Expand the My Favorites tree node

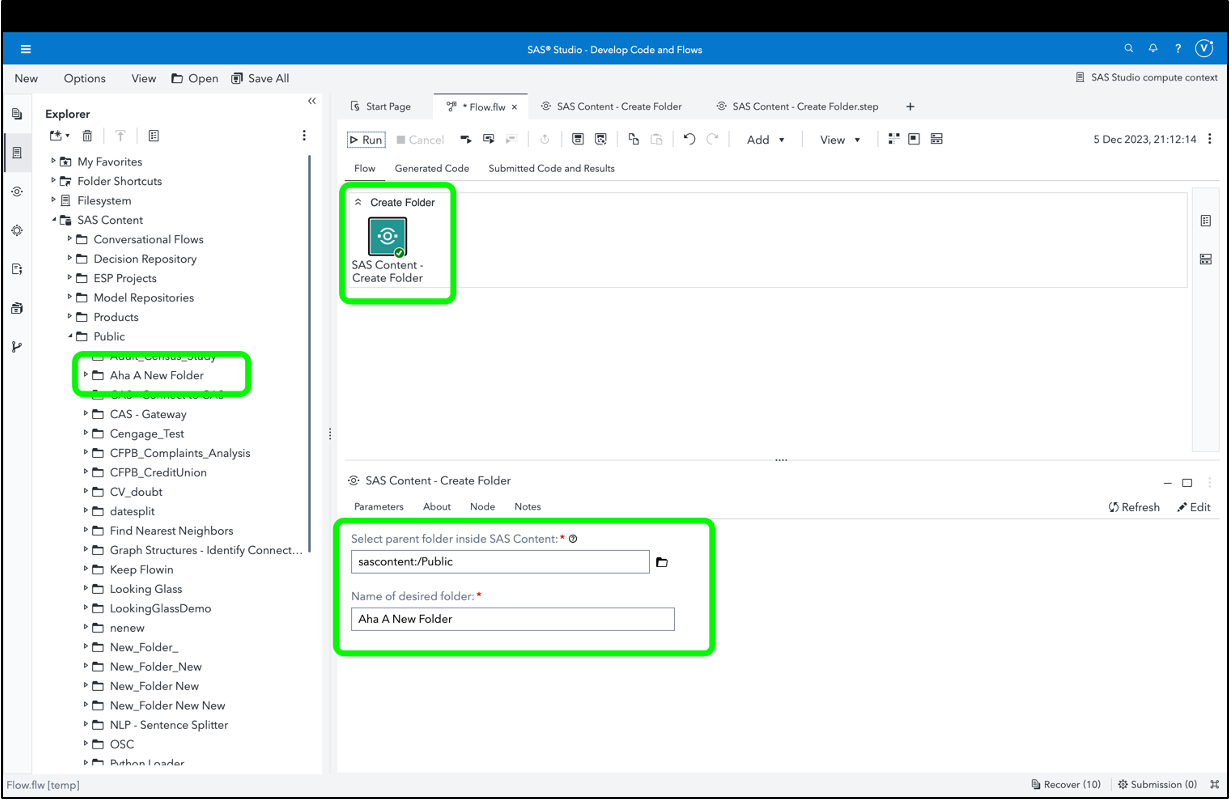54,161
